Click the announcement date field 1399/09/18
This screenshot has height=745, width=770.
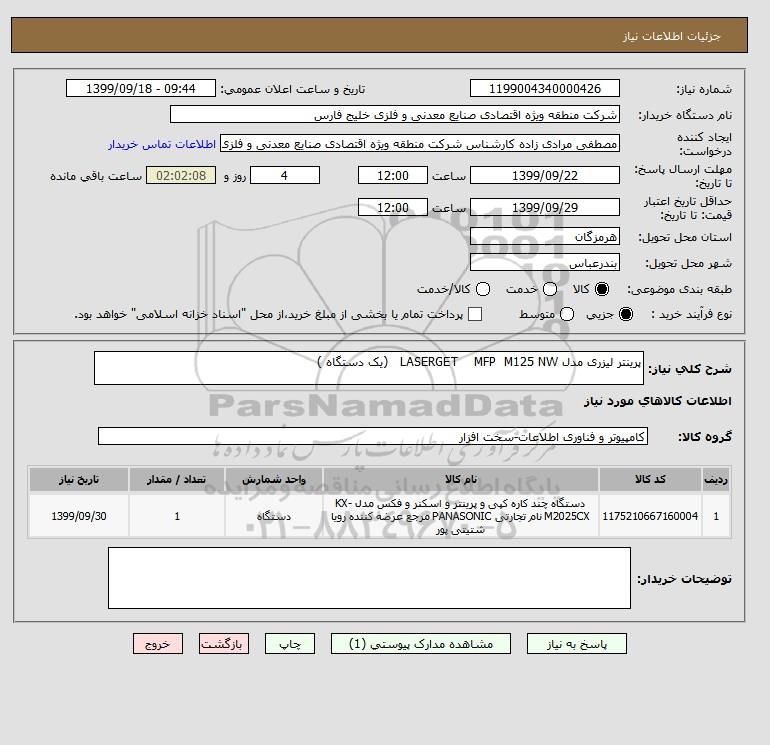point(141,88)
